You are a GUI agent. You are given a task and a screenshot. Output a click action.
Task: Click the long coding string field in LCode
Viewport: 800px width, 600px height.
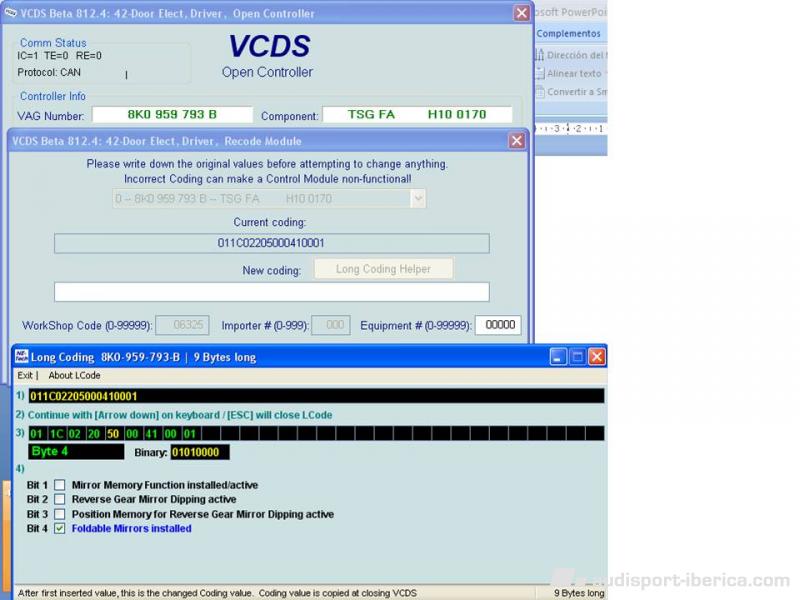(316, 396)
